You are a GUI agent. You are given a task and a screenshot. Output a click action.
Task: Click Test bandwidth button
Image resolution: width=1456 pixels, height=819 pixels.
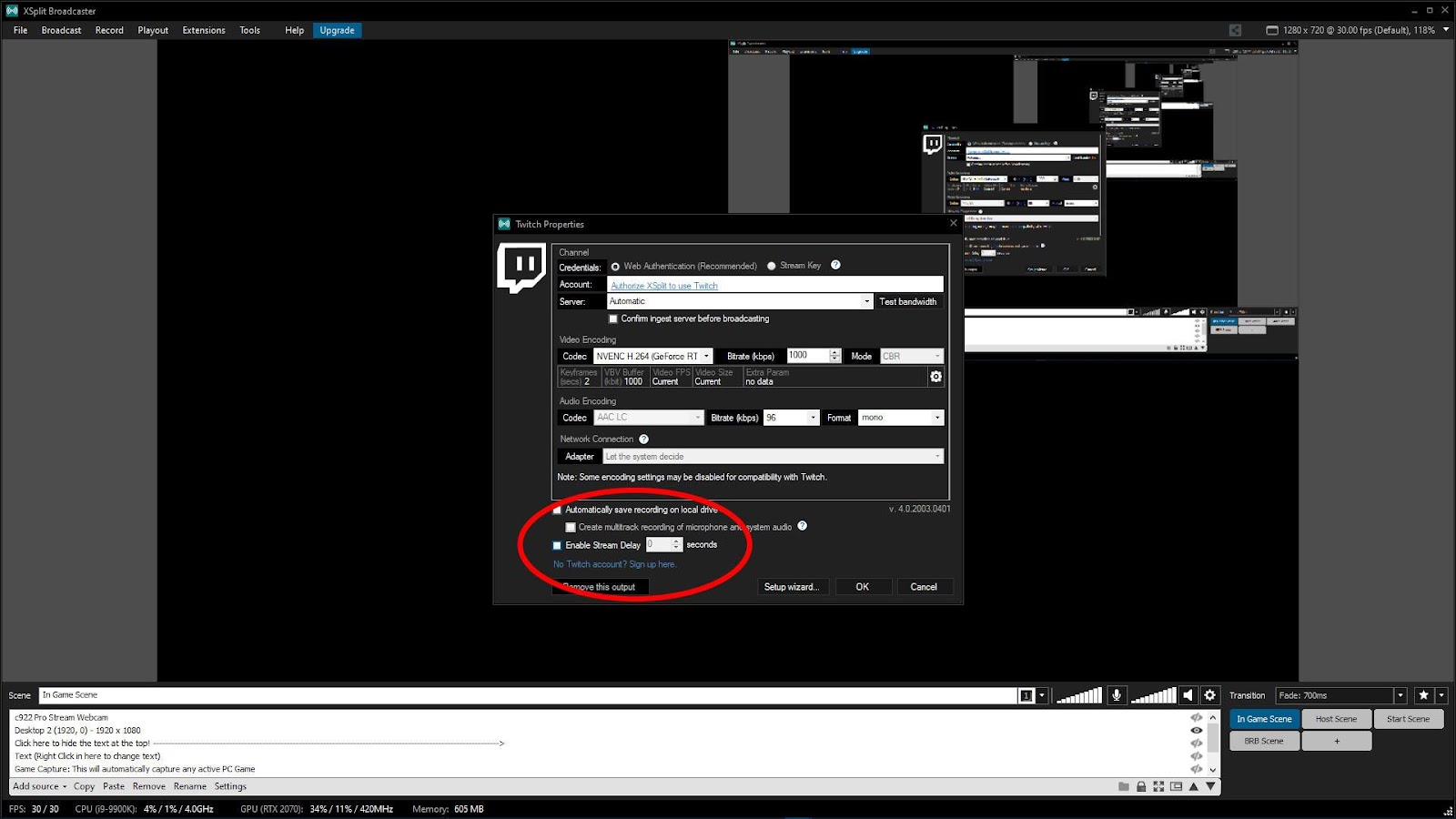click(907, 301)
